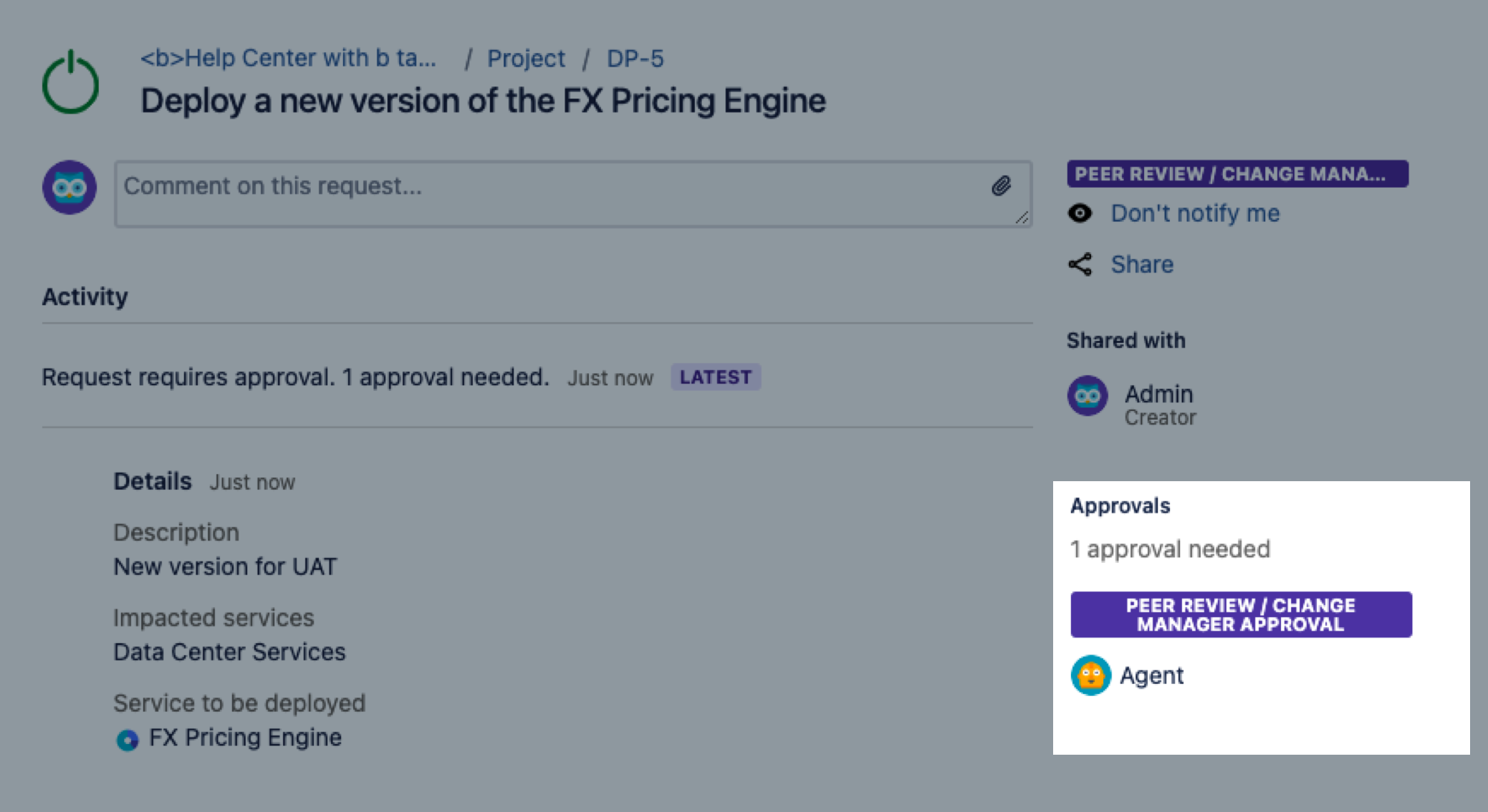Open the Help Center breadcrumb link
The width and height of the screenshot is (1488, 812).
pyautogui.click(x=288, y=58)
